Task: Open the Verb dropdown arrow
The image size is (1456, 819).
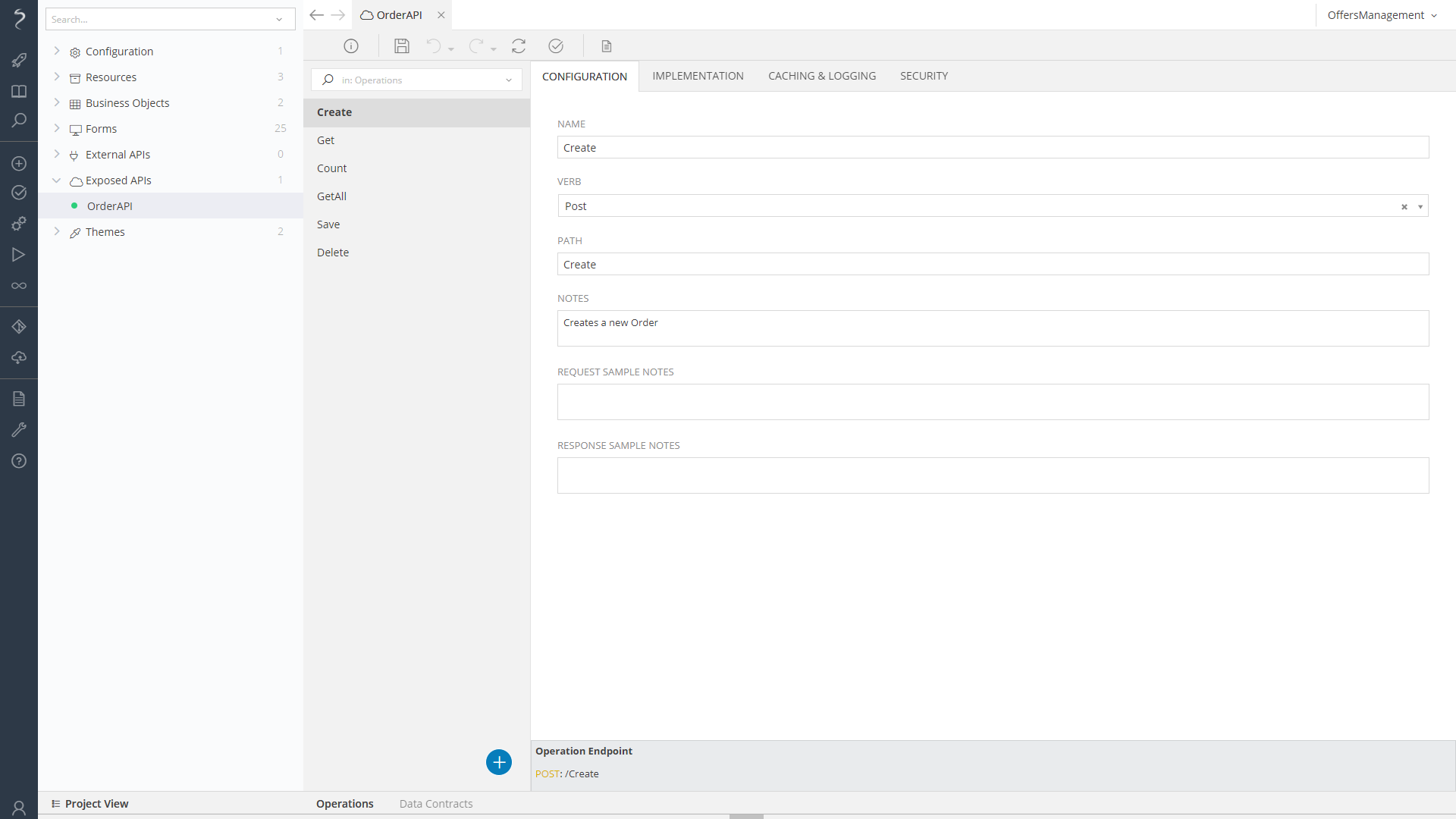Action: [x=1420, y=206]
